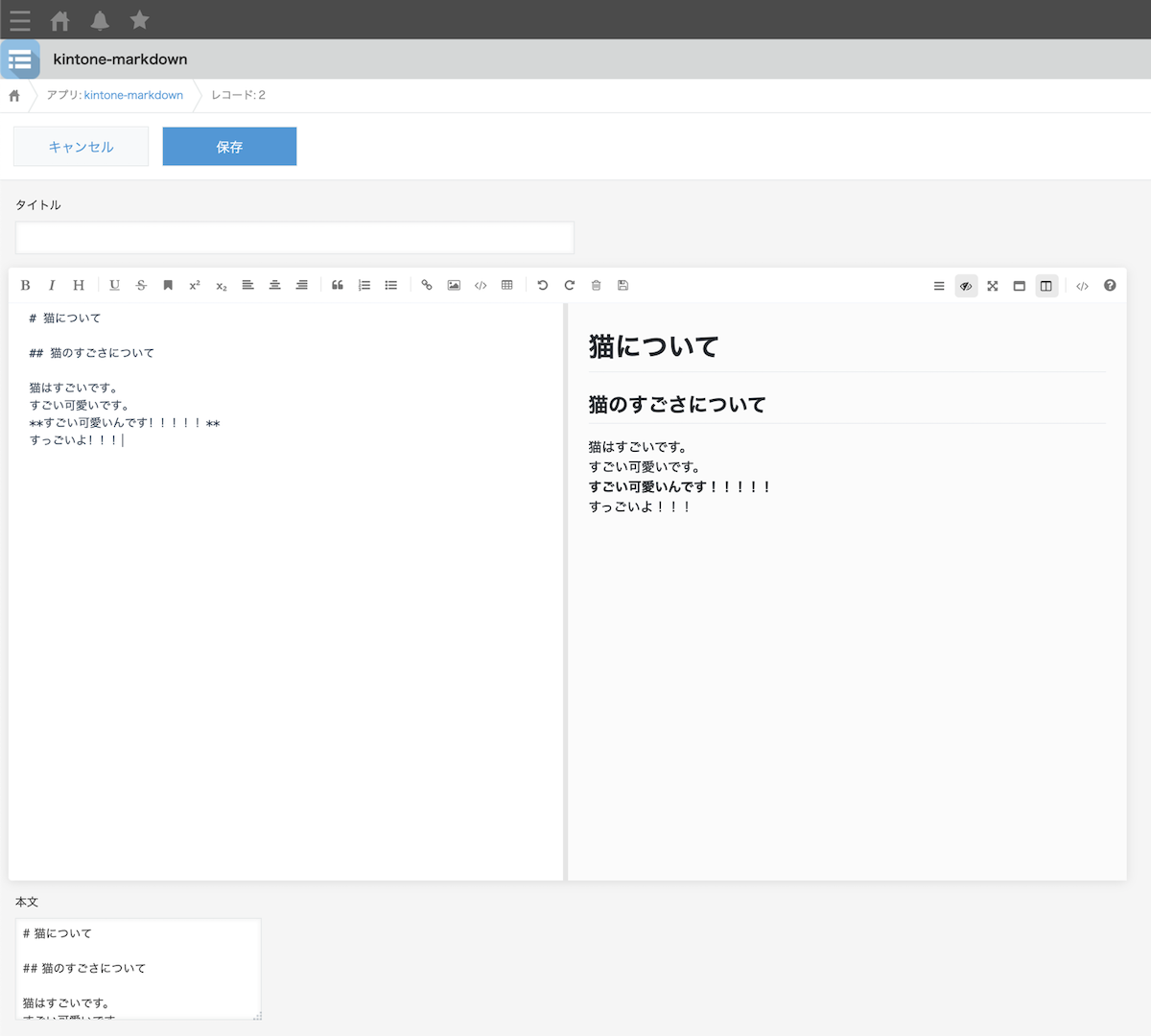This screenshot has height=1036, width=1151.
Task: Toggle bold formatting in editor toolbar
Action: click(x=26, y=285)
